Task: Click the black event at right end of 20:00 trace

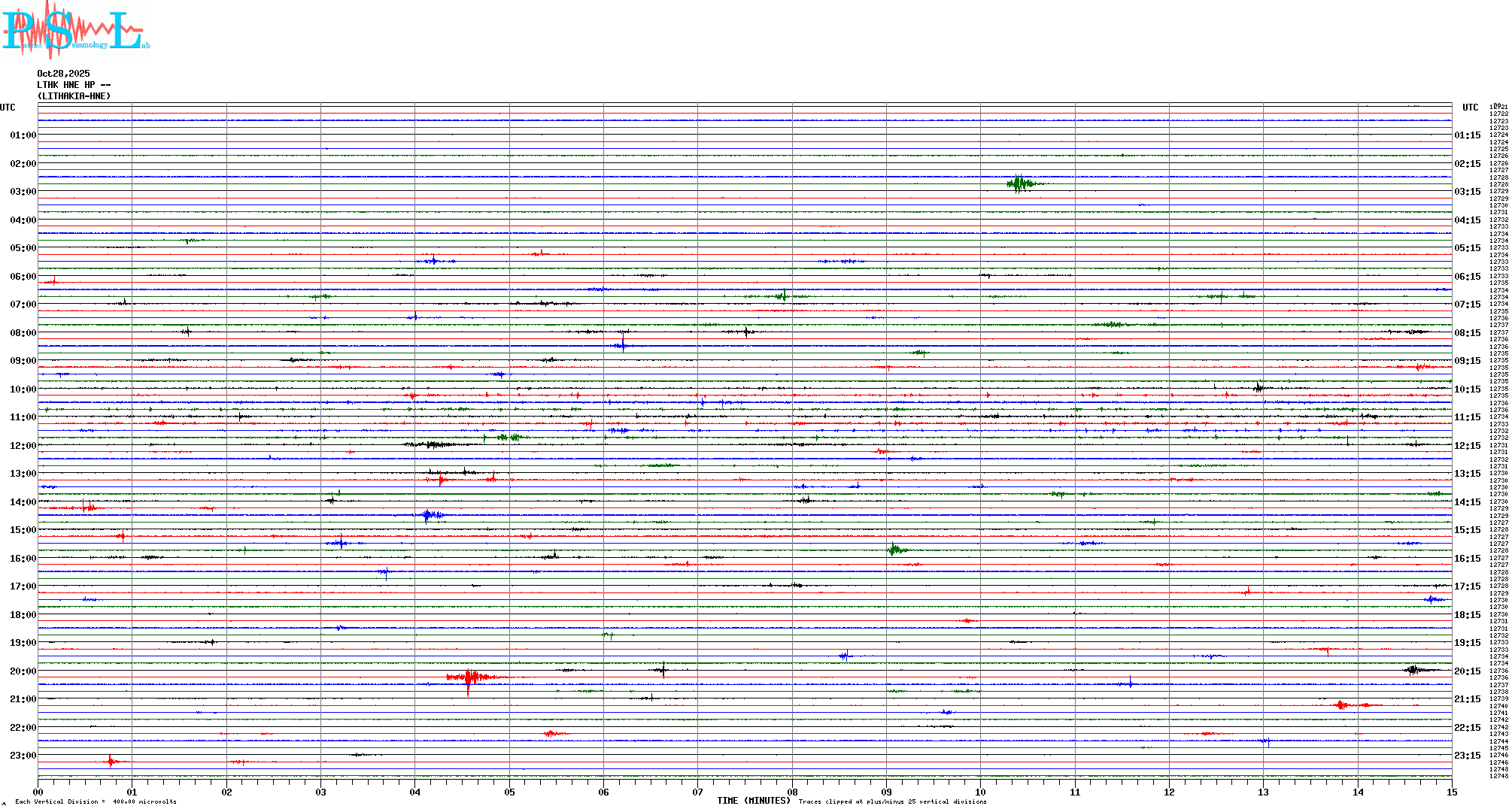Action: 1413,670
